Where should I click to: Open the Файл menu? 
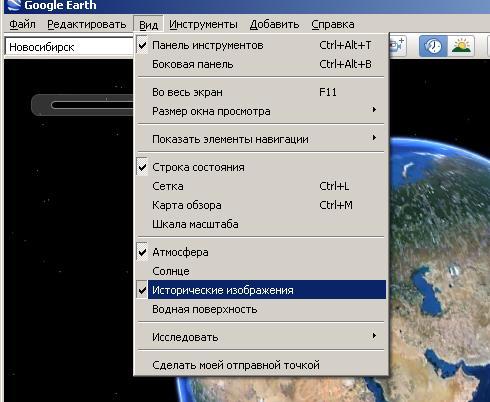(22, 24)
